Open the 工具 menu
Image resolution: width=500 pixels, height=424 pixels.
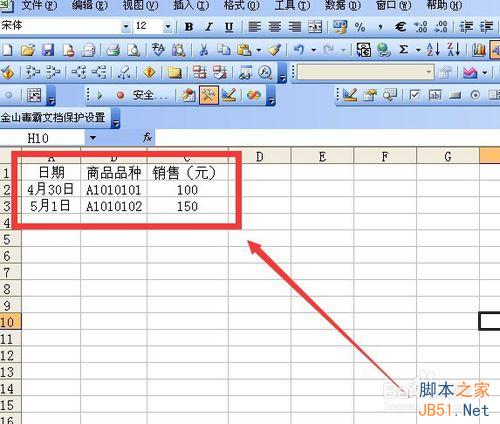coord(292,6)
